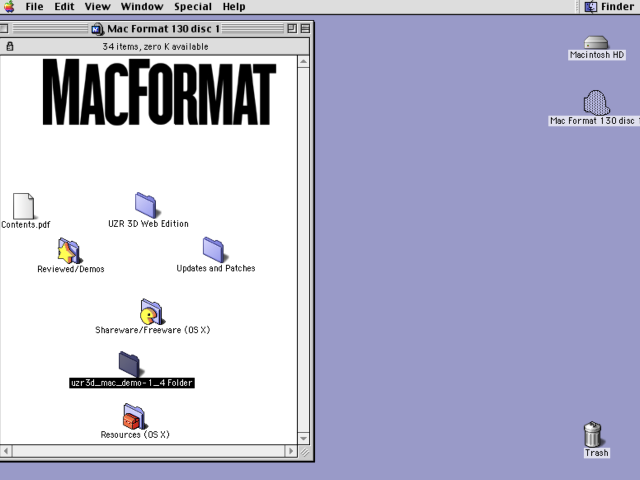640x480 pixels.
Task: Open the UZR 3D Web Edition folder icon
Action: pyautogui.click(x=146, y=205)
